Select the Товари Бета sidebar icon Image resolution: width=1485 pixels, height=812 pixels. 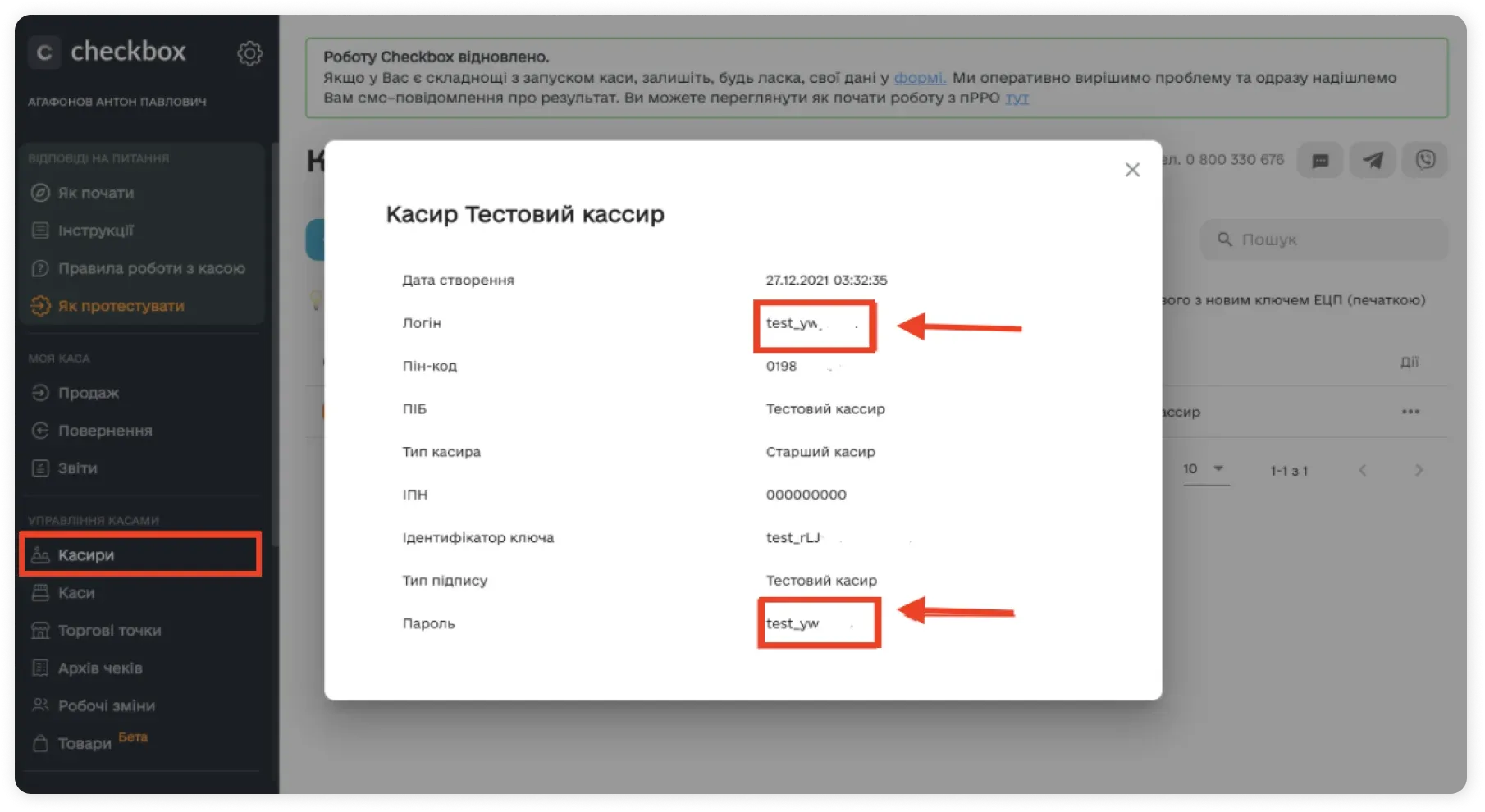pyautogui.click(x=39, y=743)
